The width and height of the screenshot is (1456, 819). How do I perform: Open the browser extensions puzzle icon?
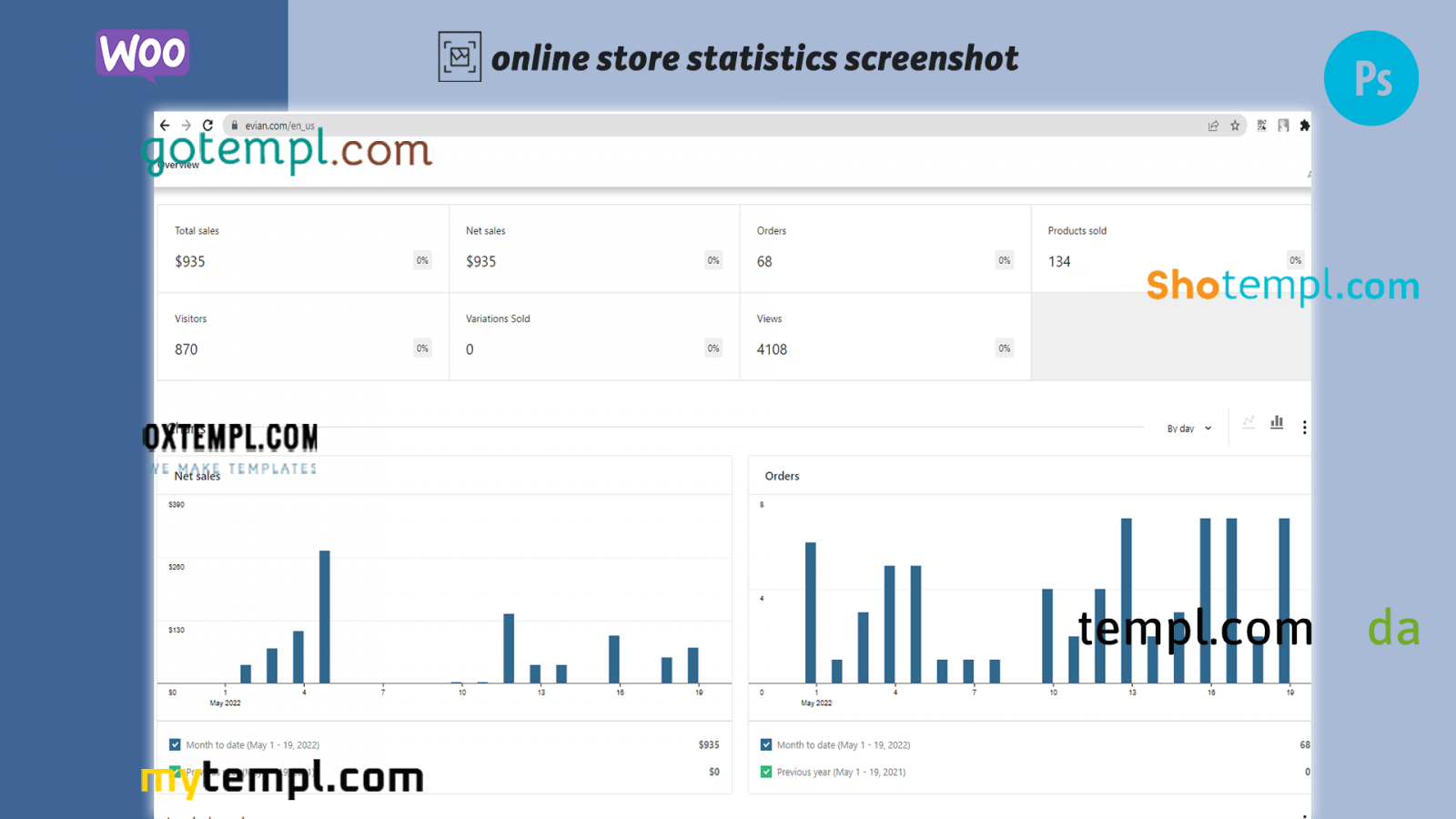tap(1305, 126)
